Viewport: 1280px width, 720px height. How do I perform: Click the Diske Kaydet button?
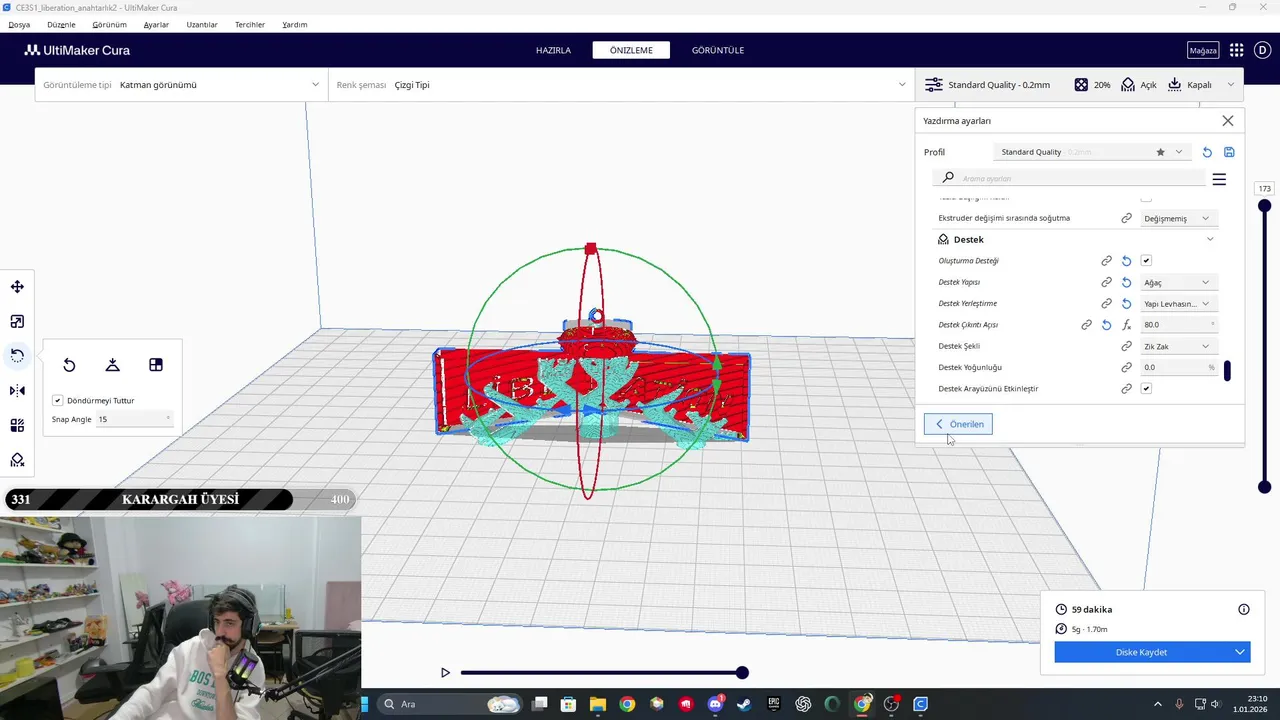point(1141,652)
